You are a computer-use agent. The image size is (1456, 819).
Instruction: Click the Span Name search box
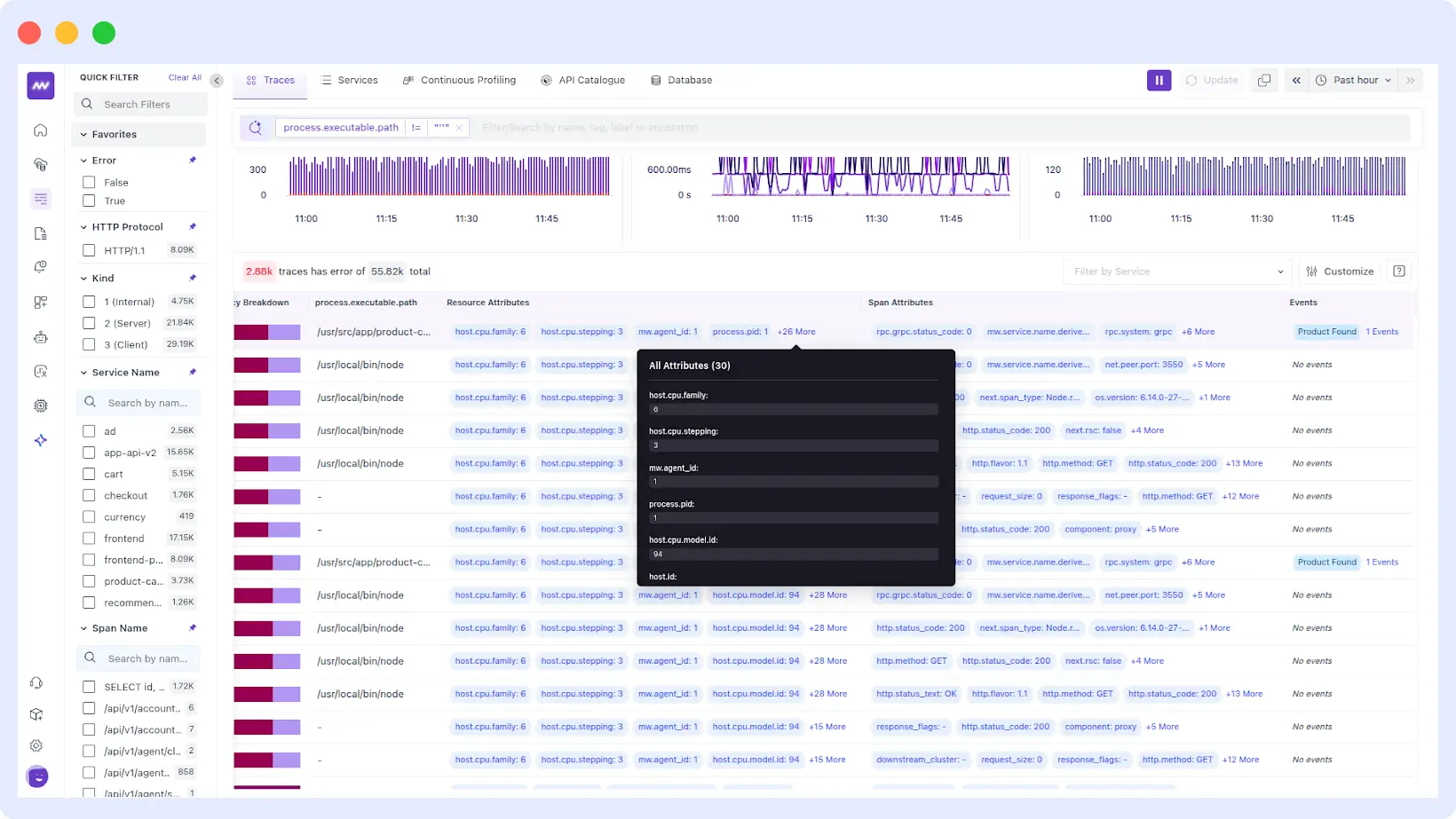point(138,658)
